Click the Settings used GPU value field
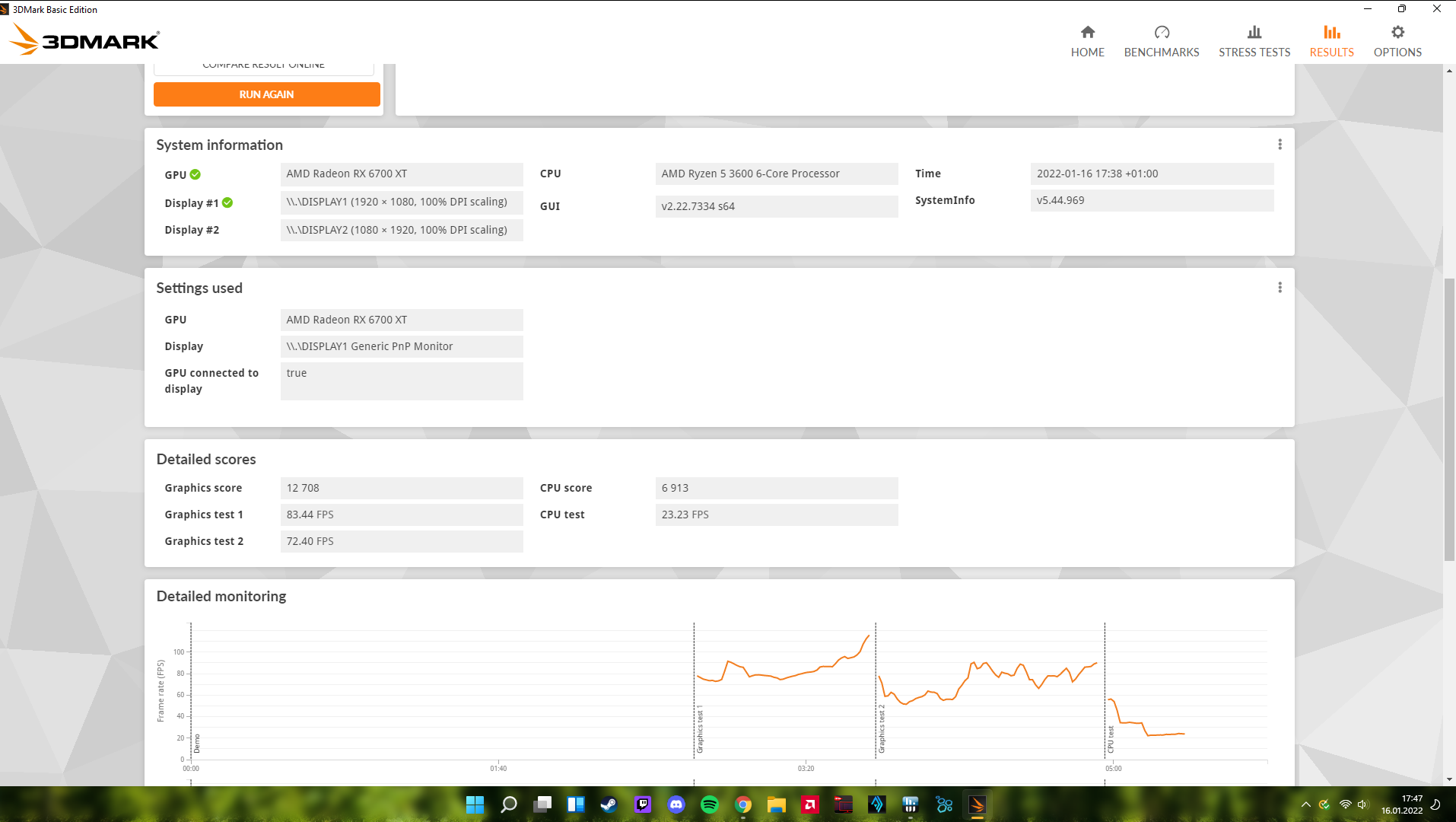This screenshot has height=822, width=1456. 402,320
